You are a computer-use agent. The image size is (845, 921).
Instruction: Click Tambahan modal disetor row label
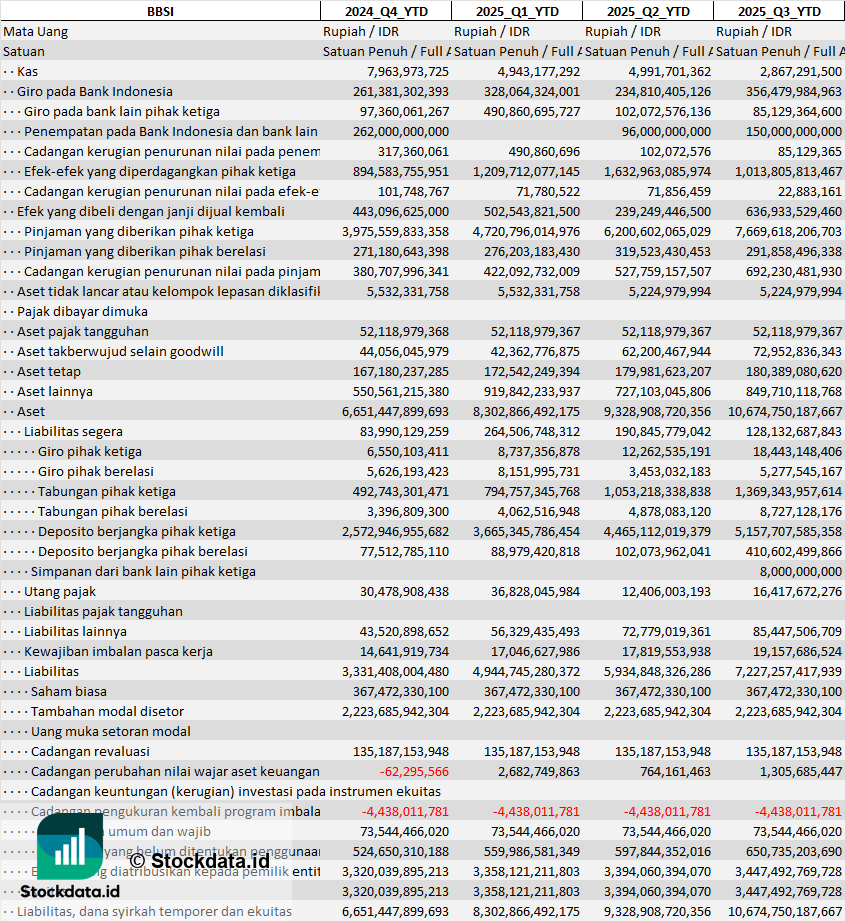107,711
